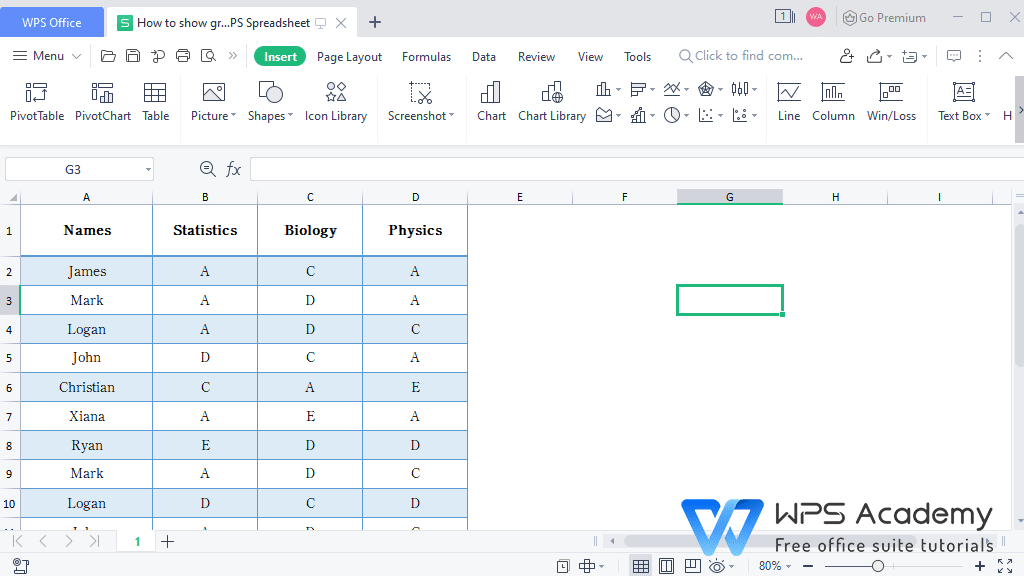The width and height of the screenshot is (1024, 576).
Task: Insert a PivotTable
Action: [x=36, y=100]
